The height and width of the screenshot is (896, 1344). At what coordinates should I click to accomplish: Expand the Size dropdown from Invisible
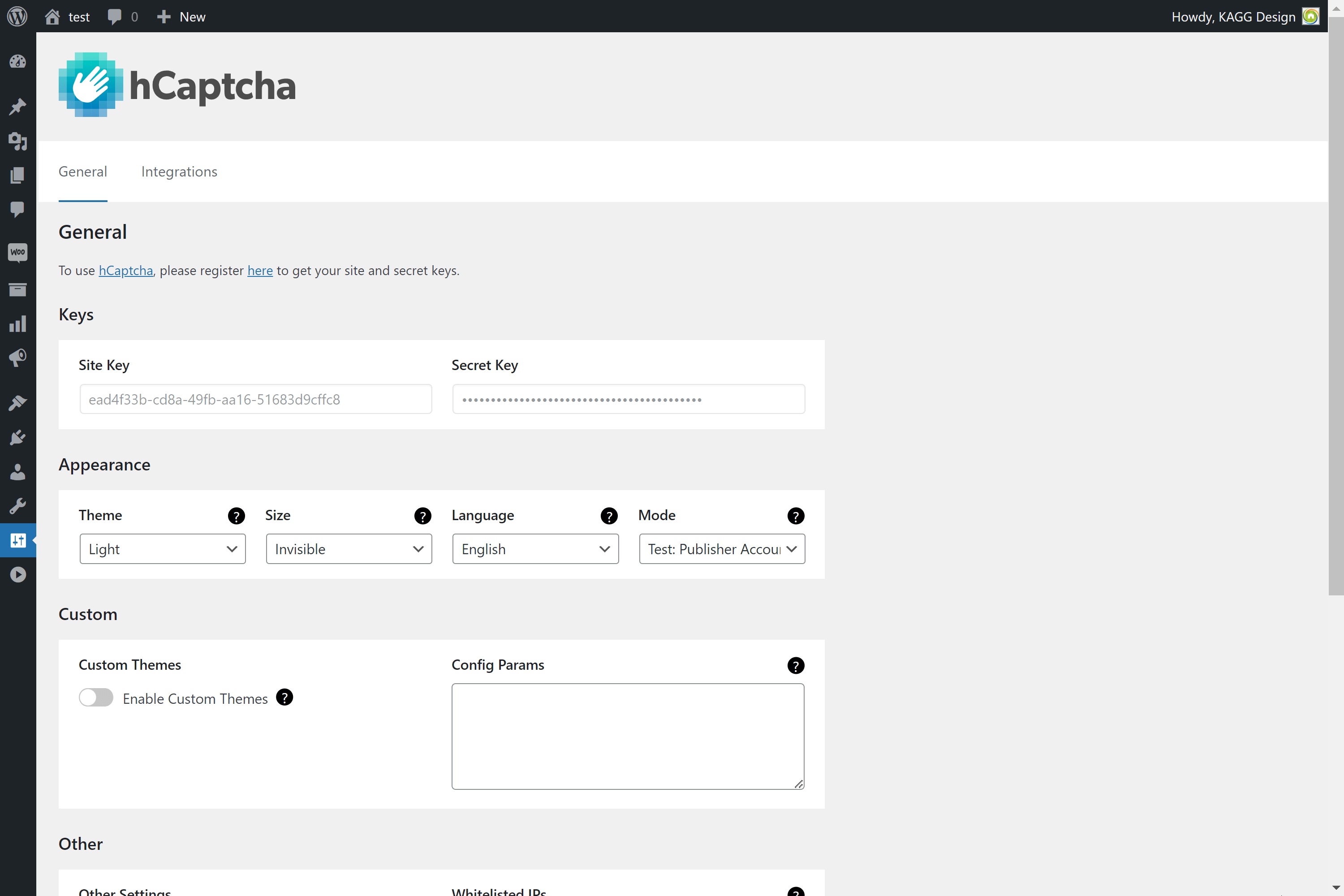pos(348,548)
